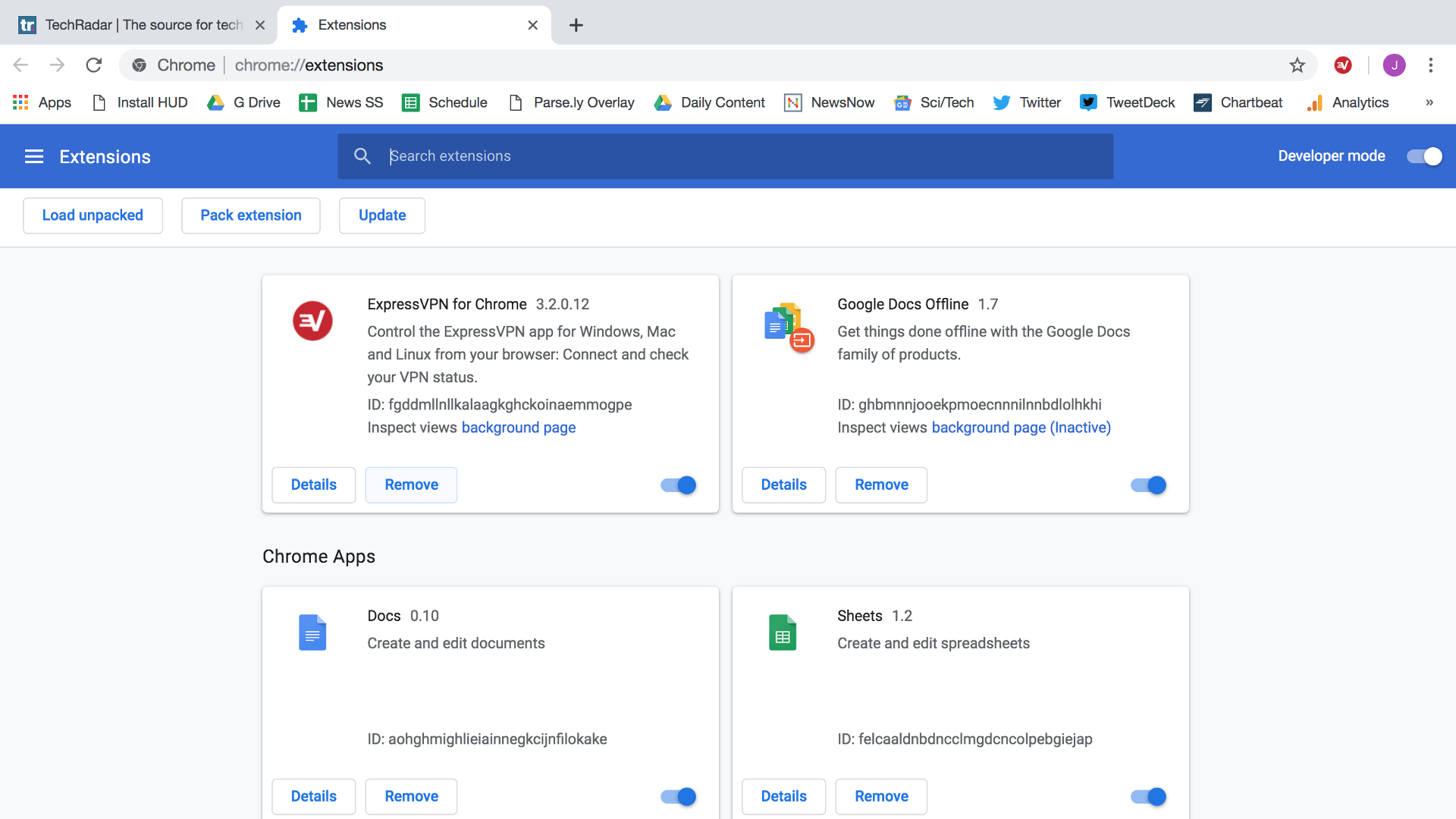Click the Update button
1456x819 pixels.
click(x=382, y=215)
